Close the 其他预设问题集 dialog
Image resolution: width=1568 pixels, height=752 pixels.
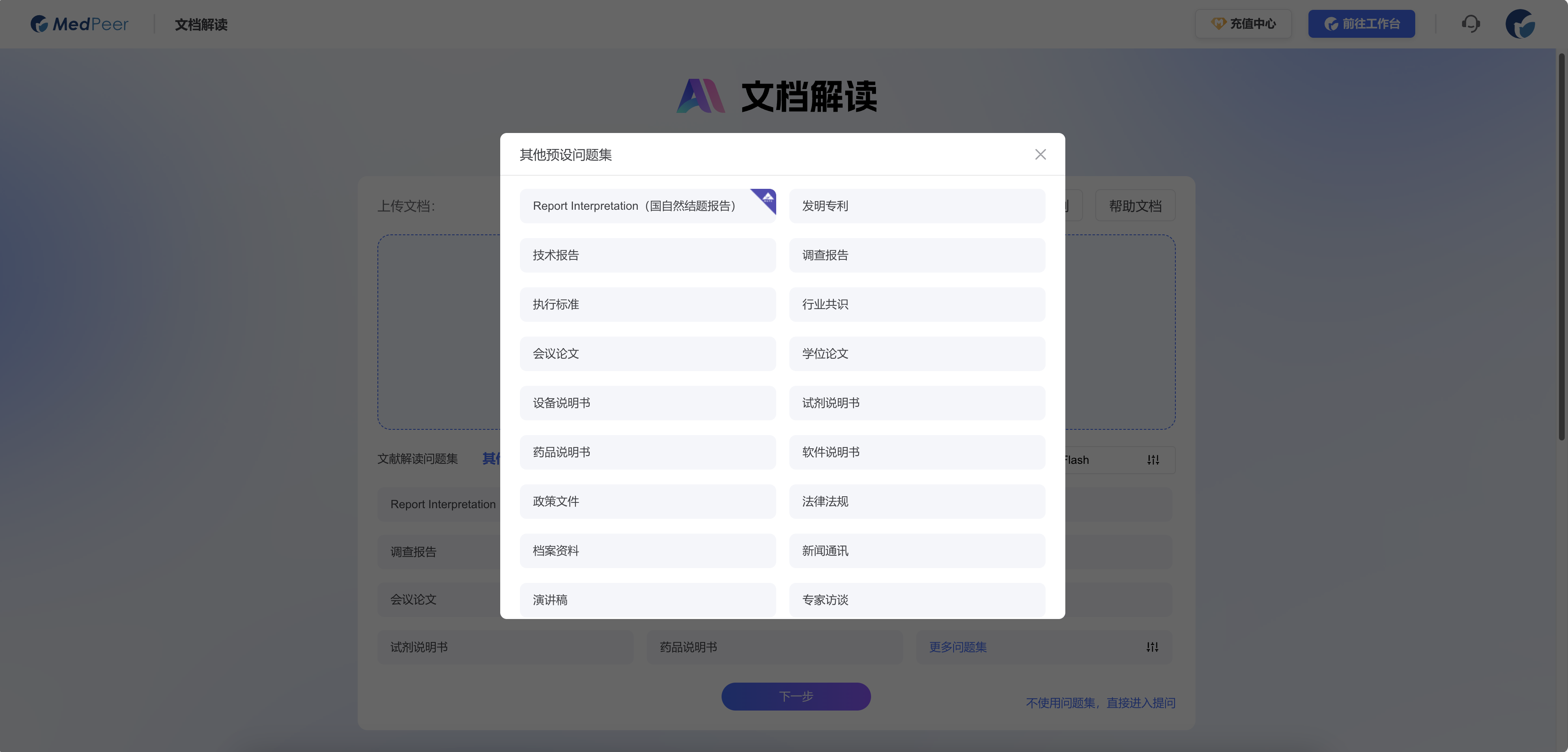1040,154
